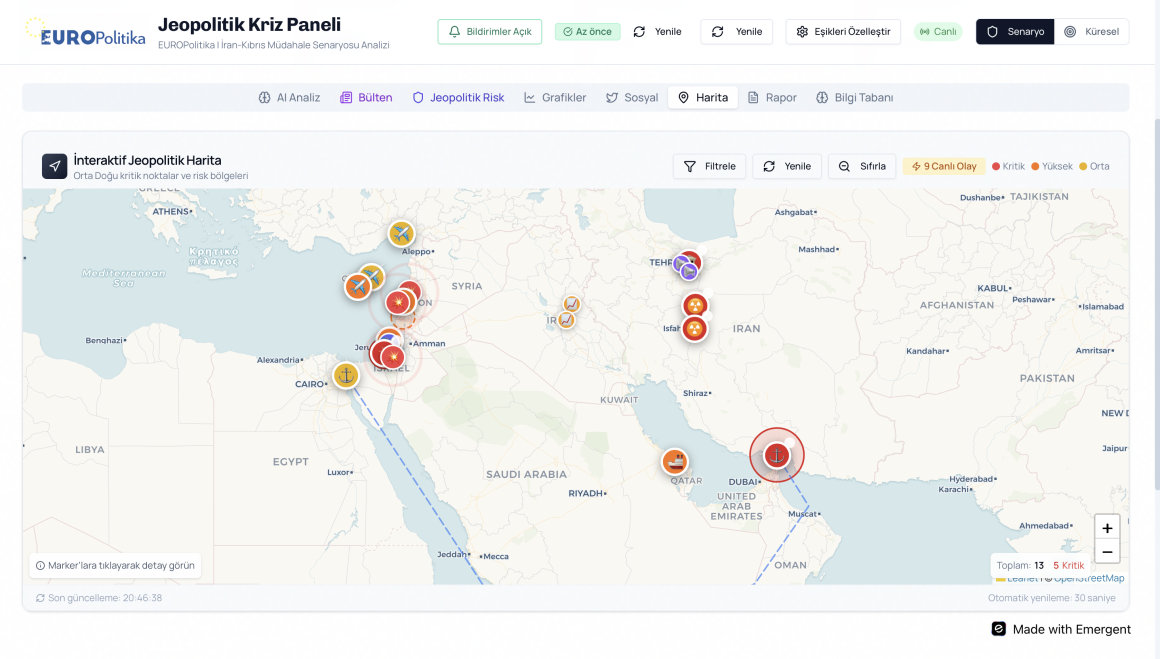Switch to the Jeopolitik Risk tab
The height and width of the screenshot is (659, 1160).
point(458,98)
